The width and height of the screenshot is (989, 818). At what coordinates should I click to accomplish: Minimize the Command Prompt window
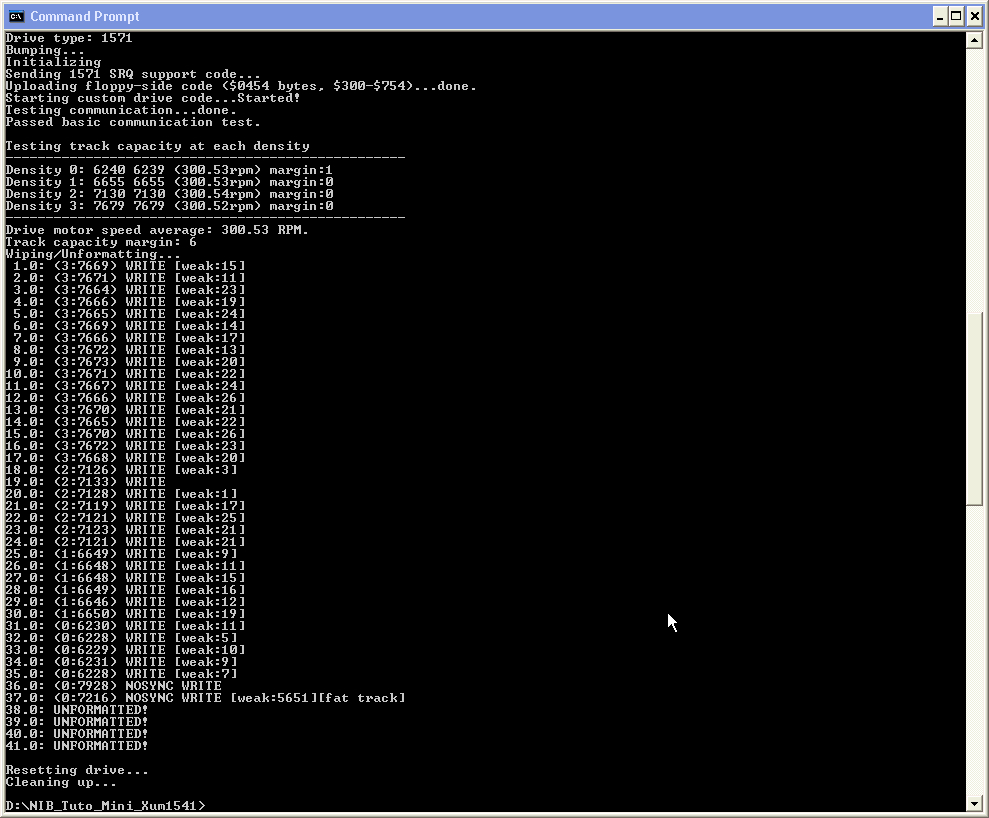pos(940,16)
